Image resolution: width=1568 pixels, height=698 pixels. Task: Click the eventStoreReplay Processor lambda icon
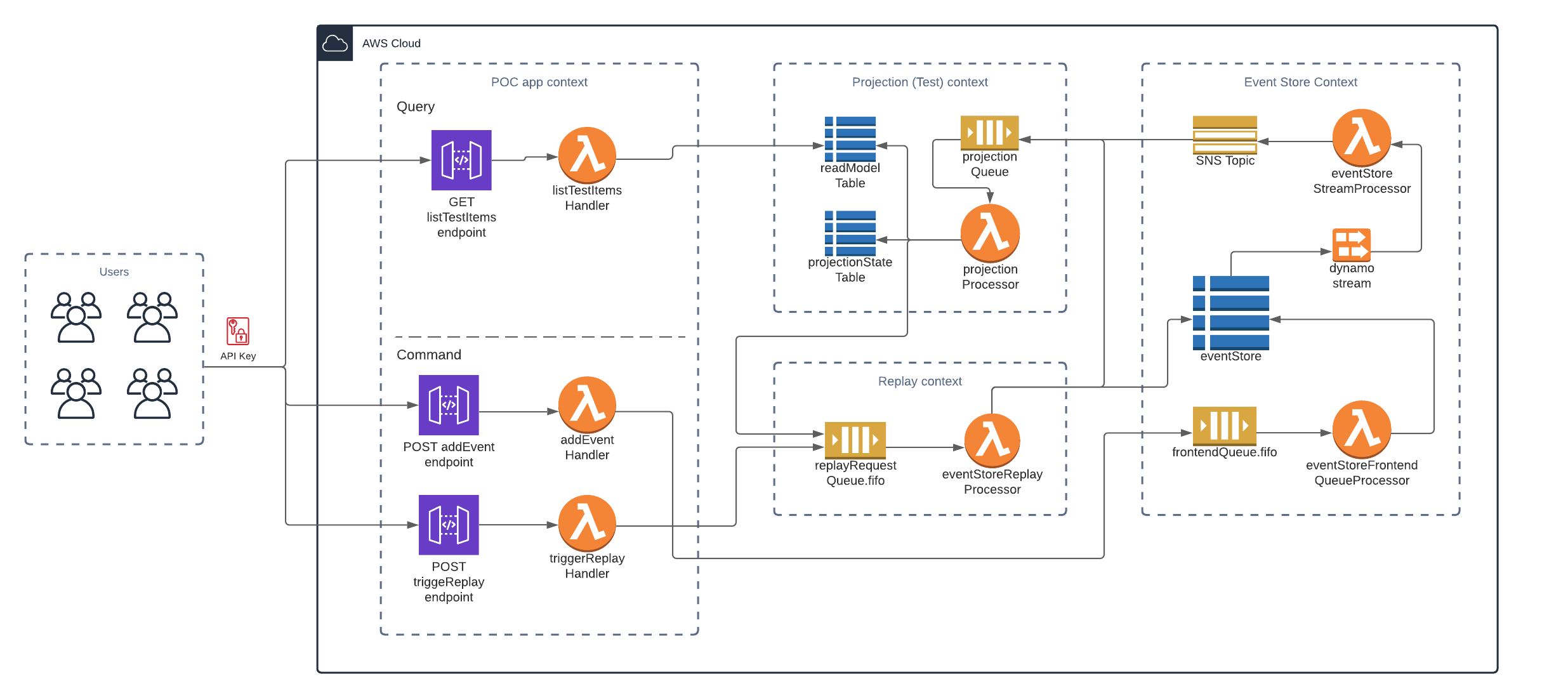point(992,440)
